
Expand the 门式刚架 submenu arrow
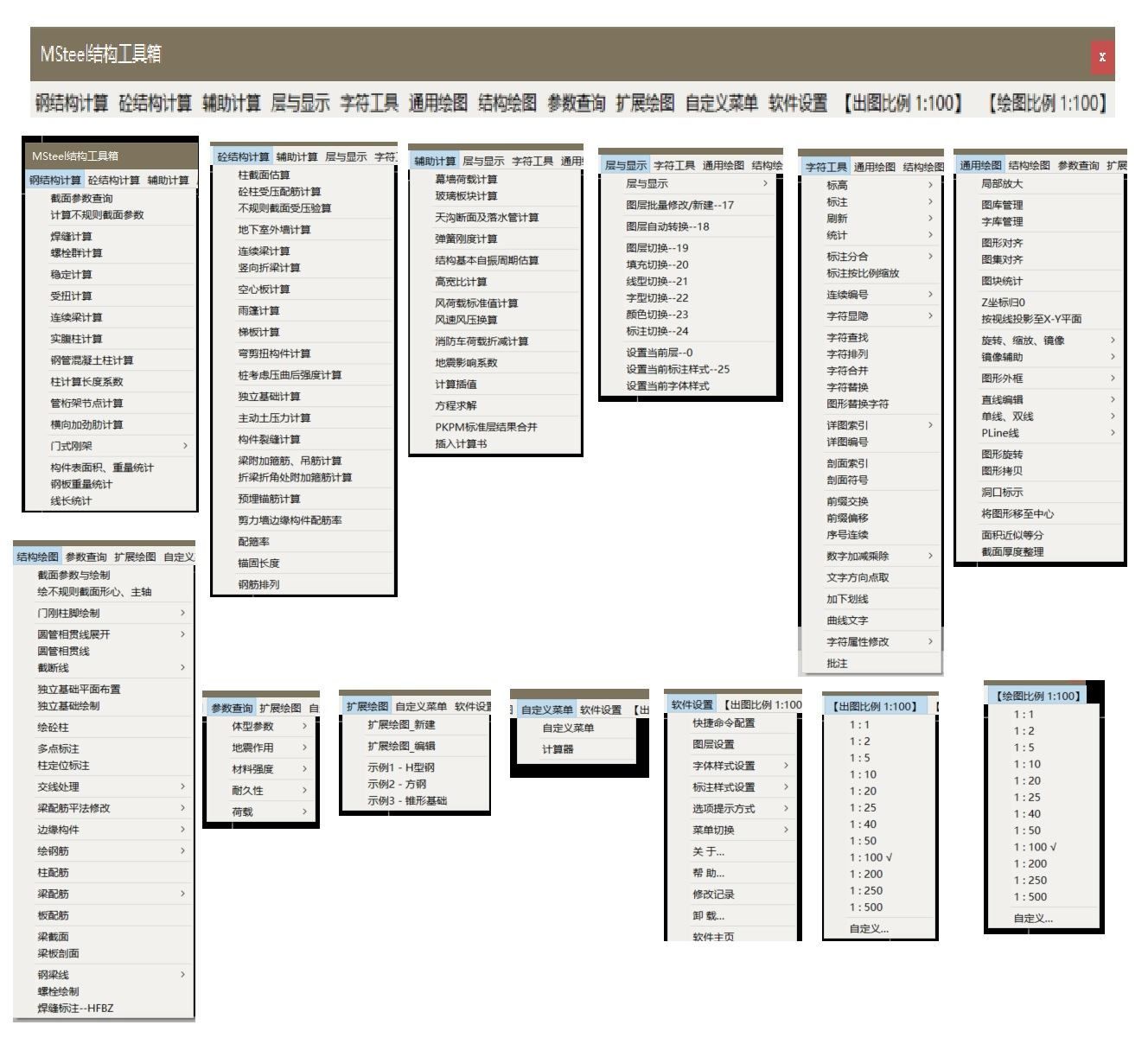185,446
